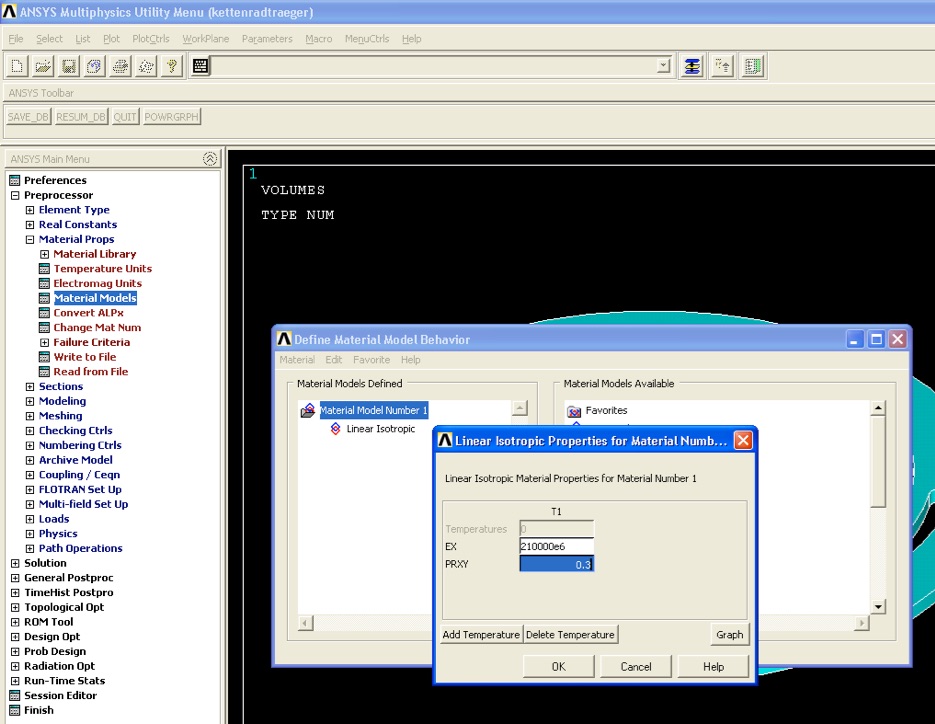Open the WorkPlane menu
This screenshot has height=724, width=935.
[x=206, y=39]
